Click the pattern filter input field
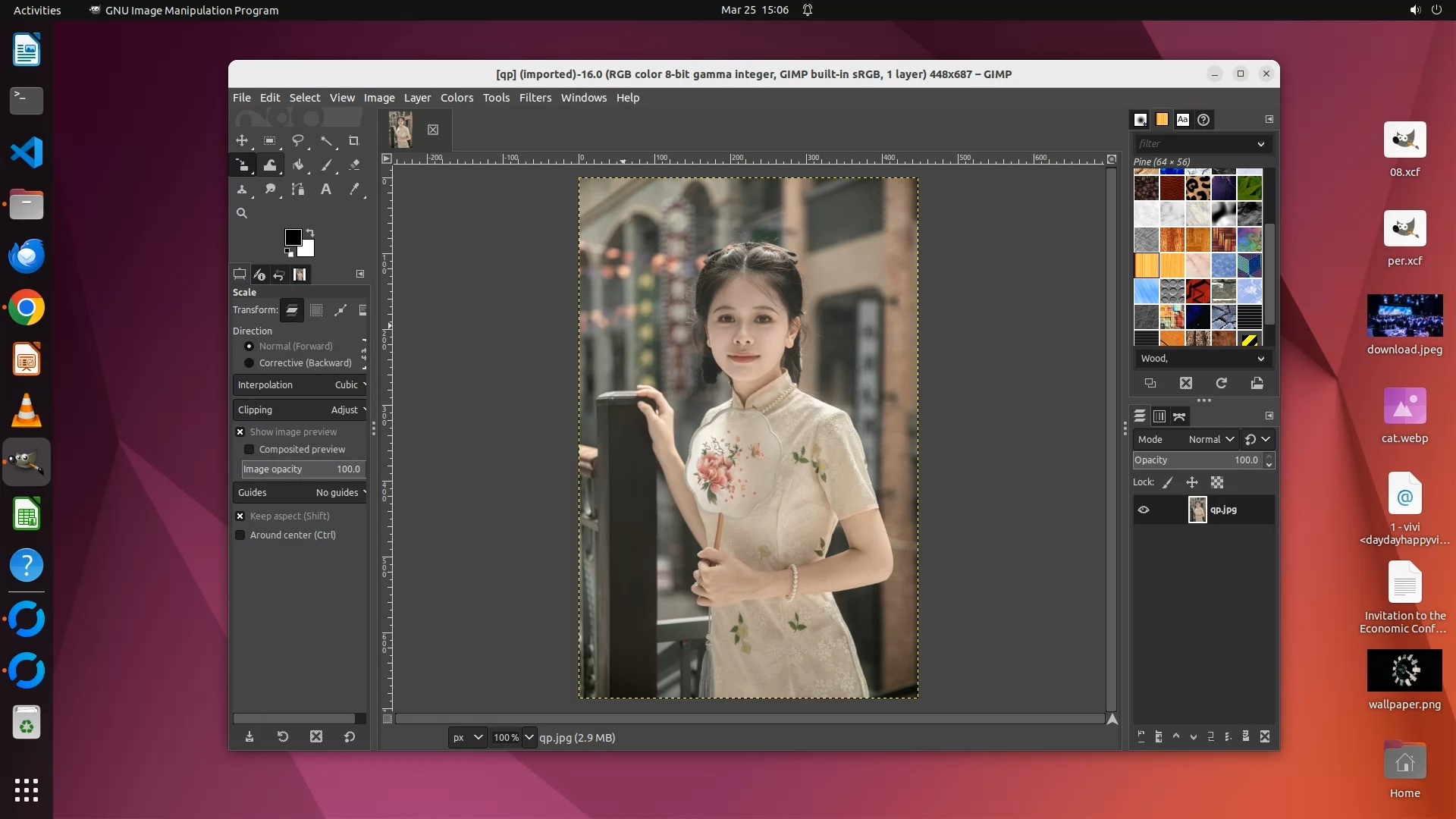 pos(1193,144)
